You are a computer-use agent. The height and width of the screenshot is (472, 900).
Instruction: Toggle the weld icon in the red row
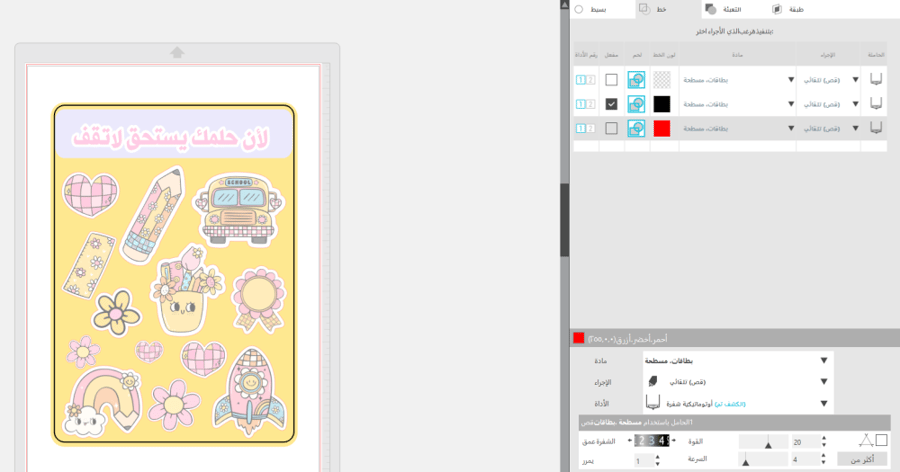[636, 128]
